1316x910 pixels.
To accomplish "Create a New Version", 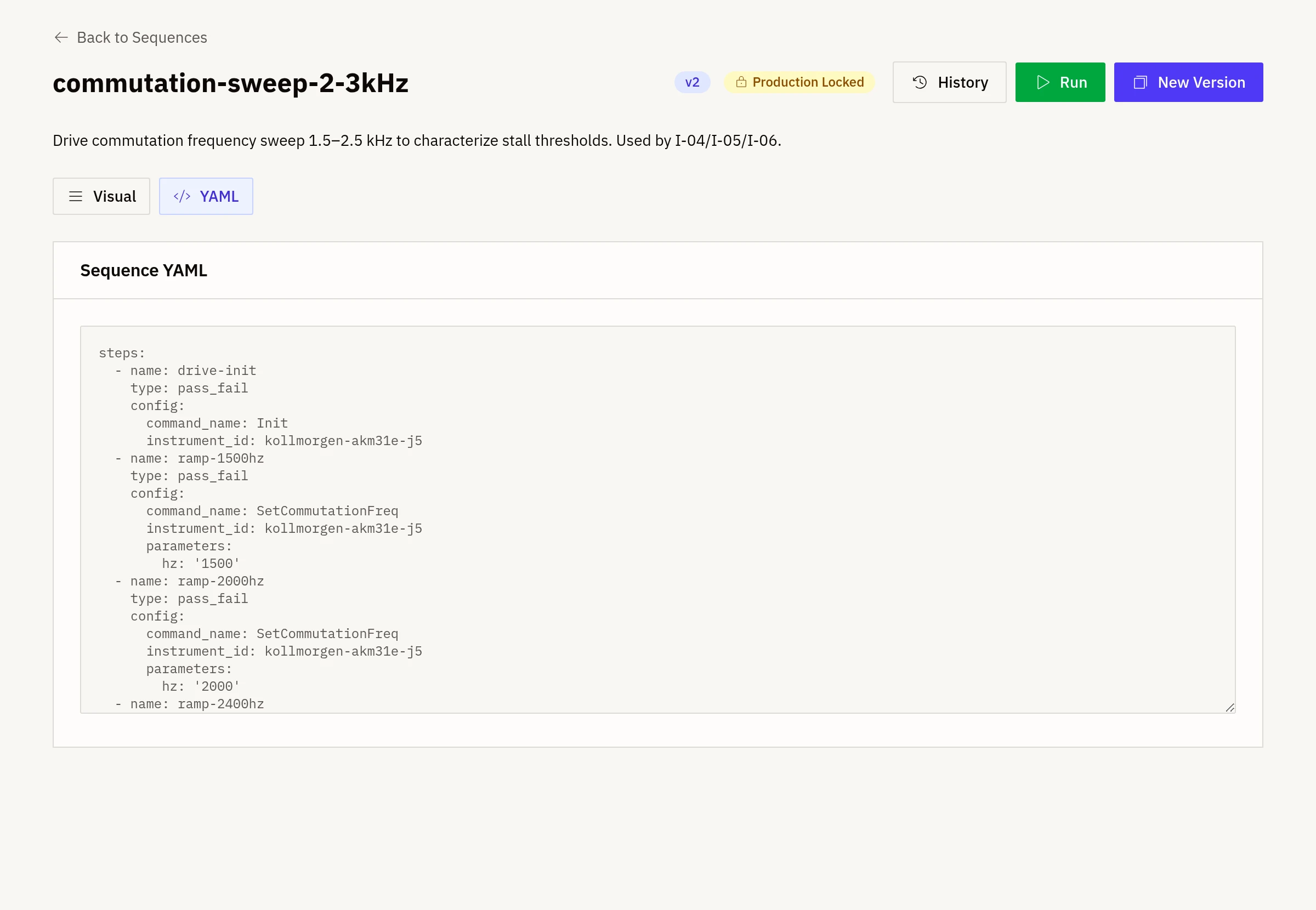I will (1188, 82).
